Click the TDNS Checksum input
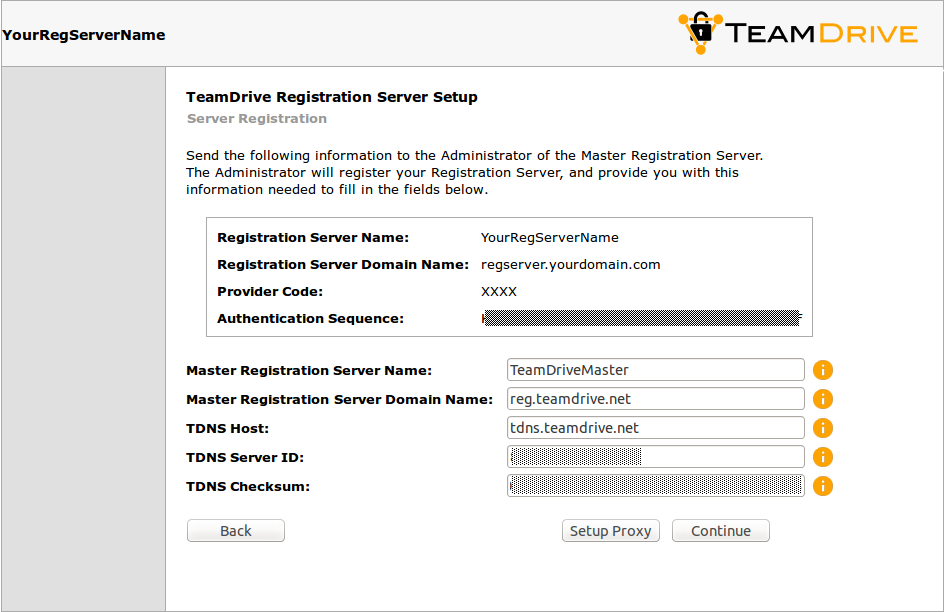Image resolution: width=945 pixels, height=612 pixels. [x=656, y=486]
